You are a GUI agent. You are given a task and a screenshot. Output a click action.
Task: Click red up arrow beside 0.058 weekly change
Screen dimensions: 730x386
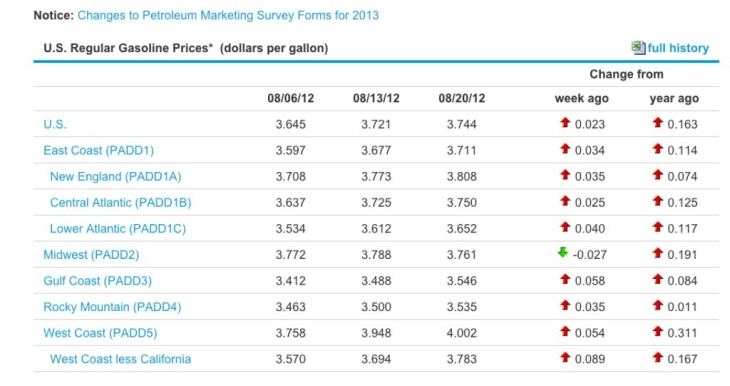point(565,279)
